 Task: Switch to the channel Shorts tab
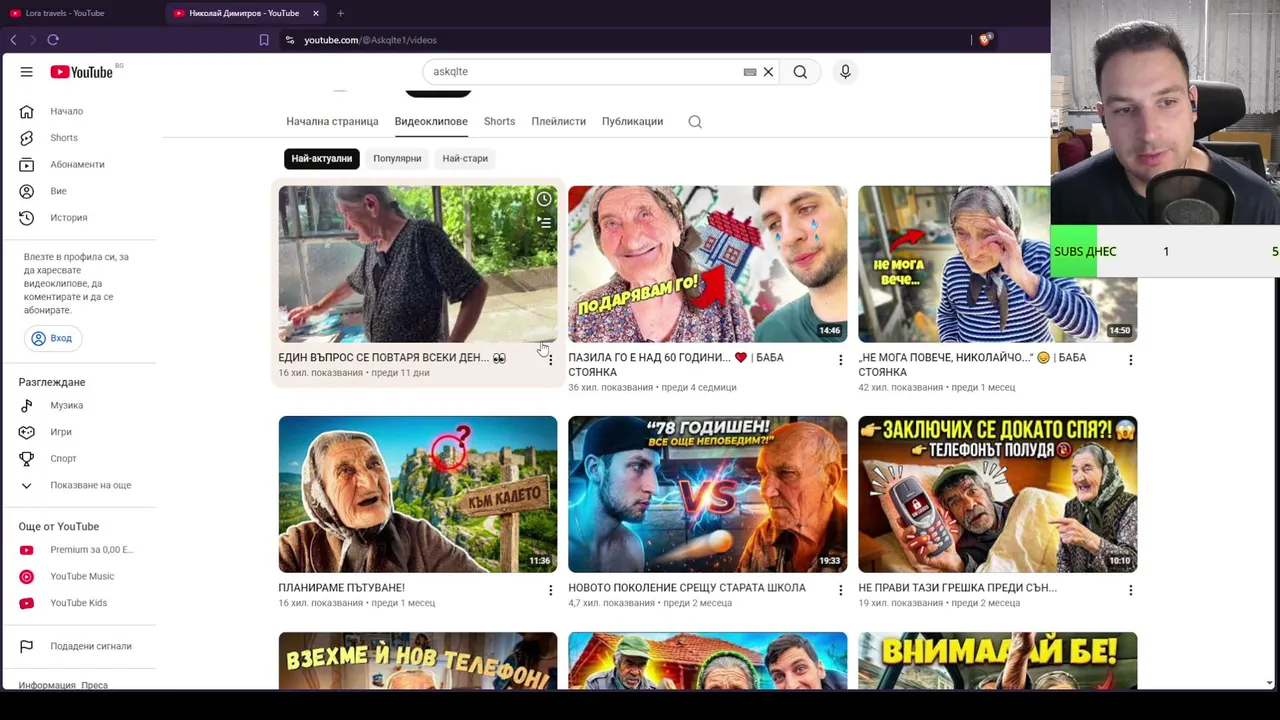pos(499,122)
